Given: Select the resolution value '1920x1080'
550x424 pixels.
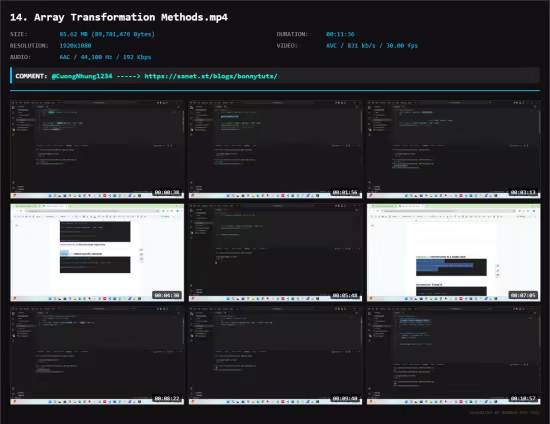Looking at the screenshot, I should tap(75, 46).
